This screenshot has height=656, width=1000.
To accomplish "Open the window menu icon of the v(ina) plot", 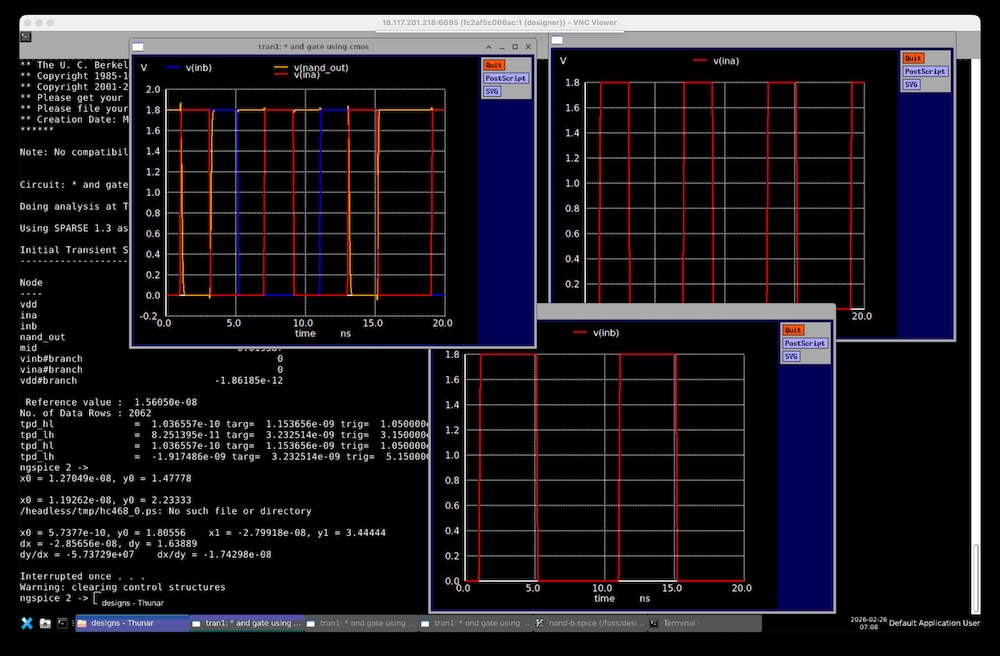I will 557,40.
